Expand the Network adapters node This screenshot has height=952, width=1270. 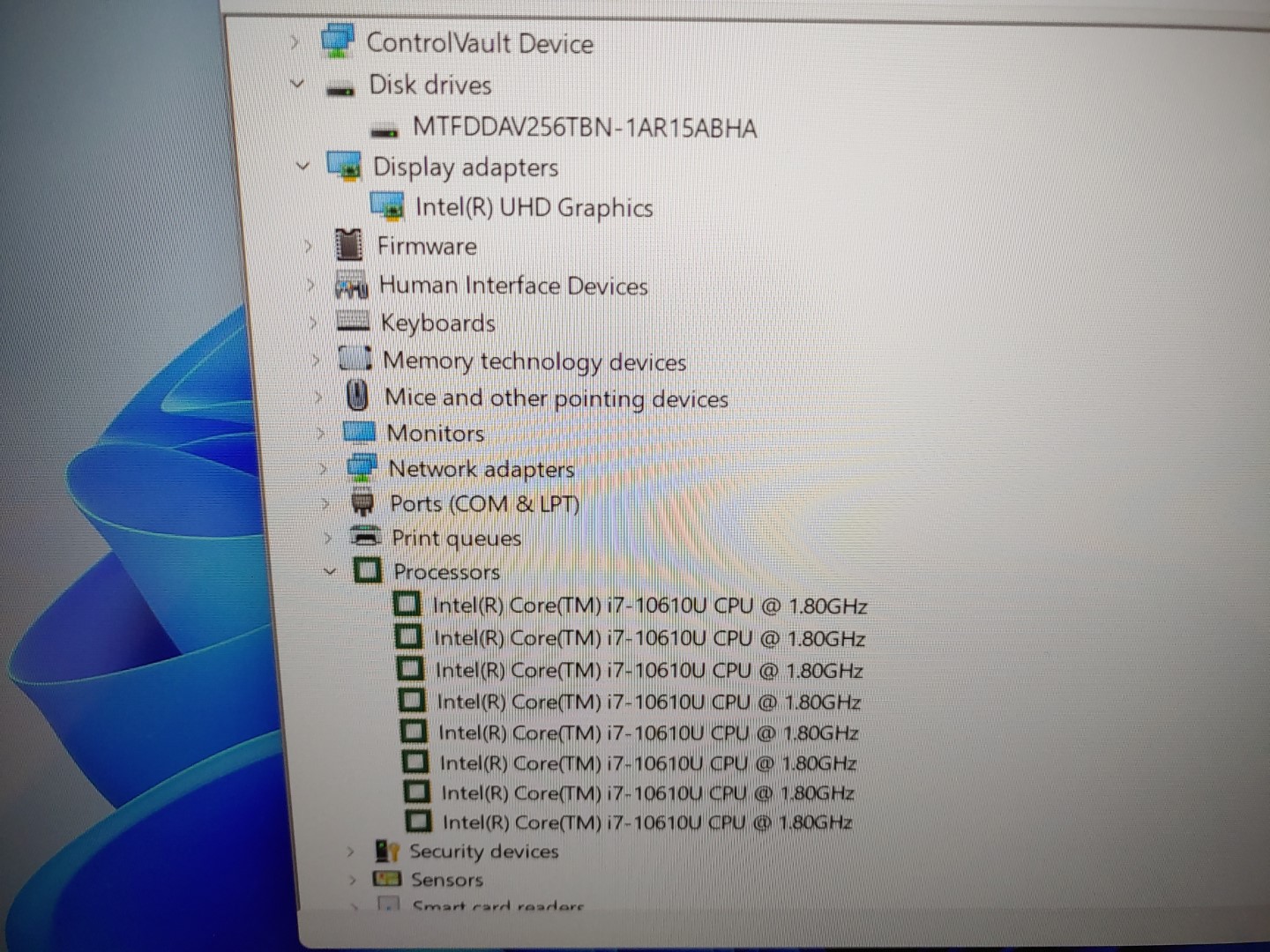click(x=324, y=468)
